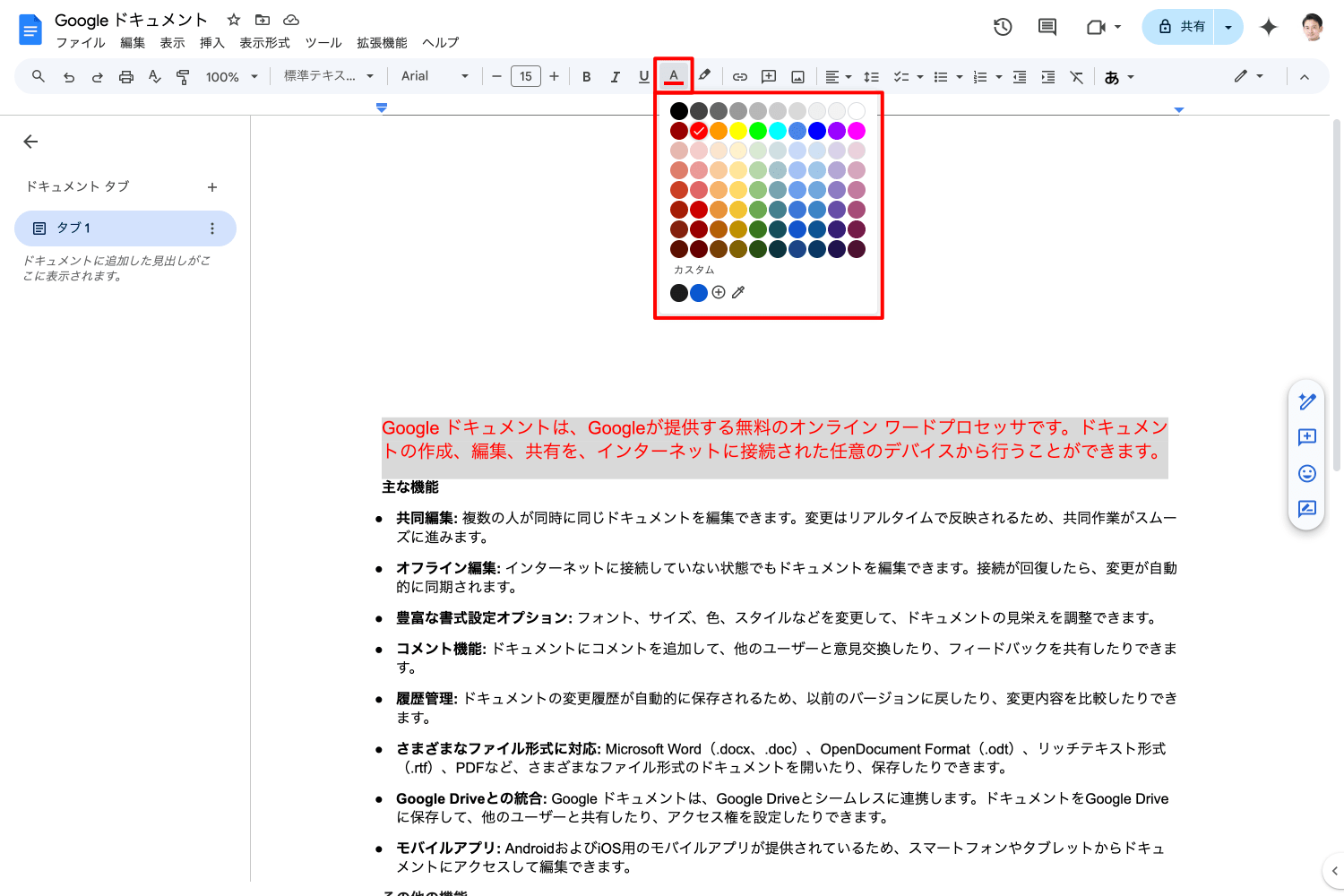
Task: Choose the pure yellow swatch in bright row
Action: pos(738,131)
